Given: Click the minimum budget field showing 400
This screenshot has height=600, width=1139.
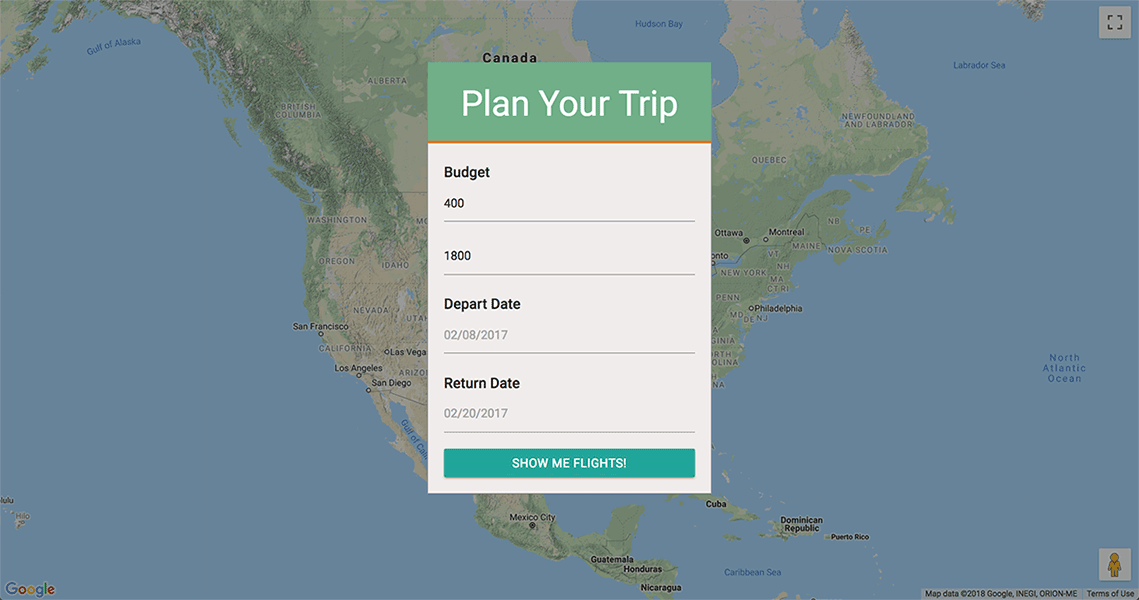Looking at the screenshot, I should point(569,204).
